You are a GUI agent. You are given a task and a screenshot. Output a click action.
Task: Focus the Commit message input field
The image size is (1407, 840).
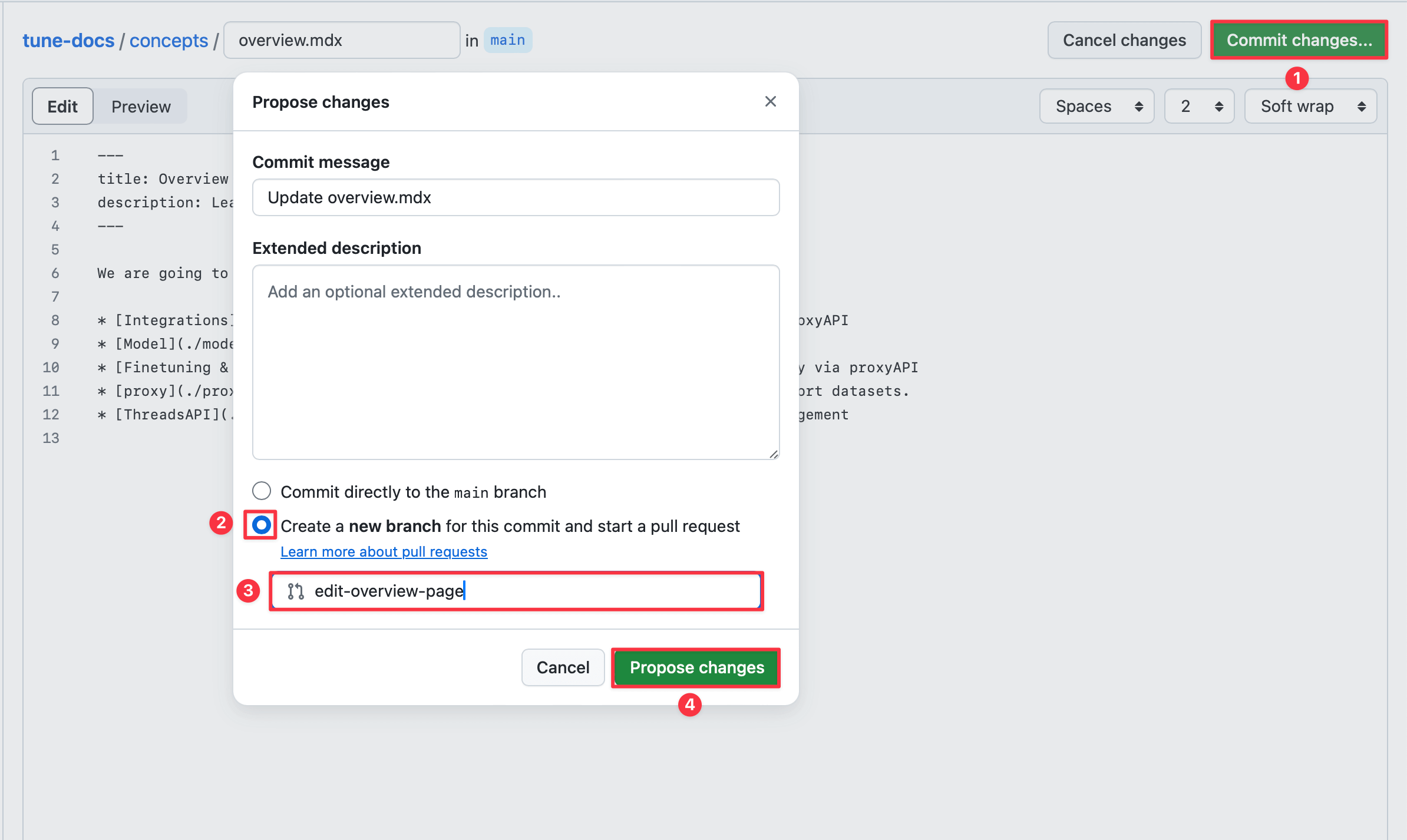click(516, 197)
